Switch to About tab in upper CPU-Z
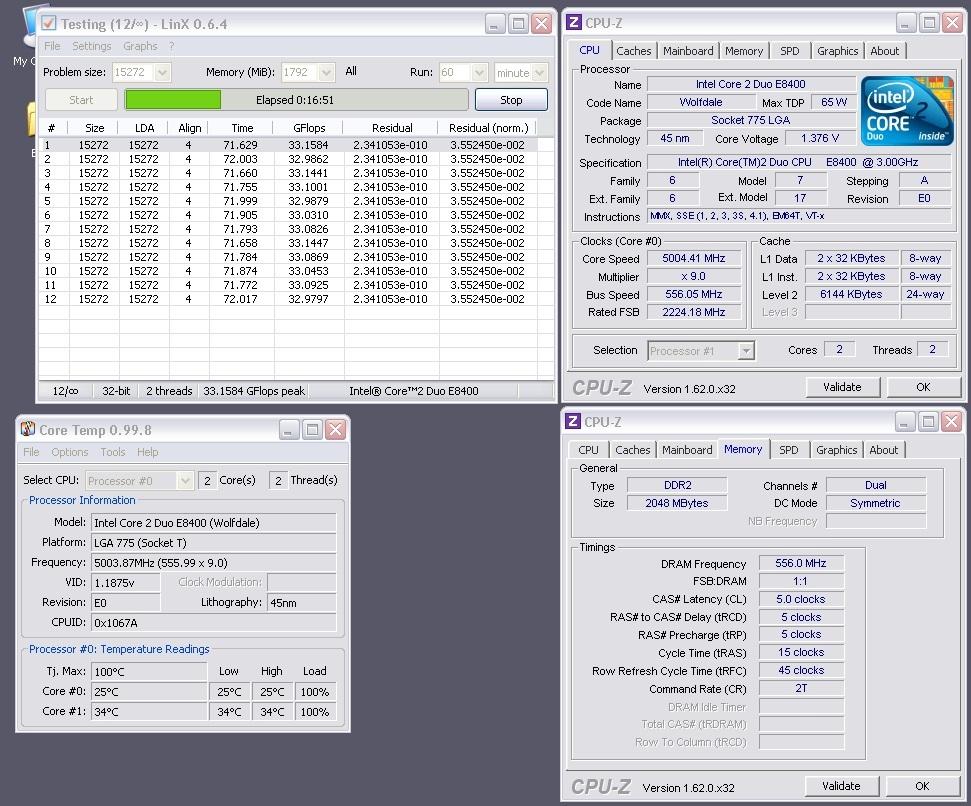971x806 pixels. (884, 51)
